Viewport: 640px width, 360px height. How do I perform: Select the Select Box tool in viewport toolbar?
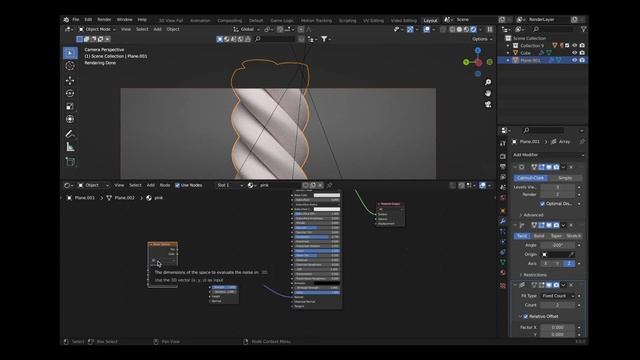point(70,53)
